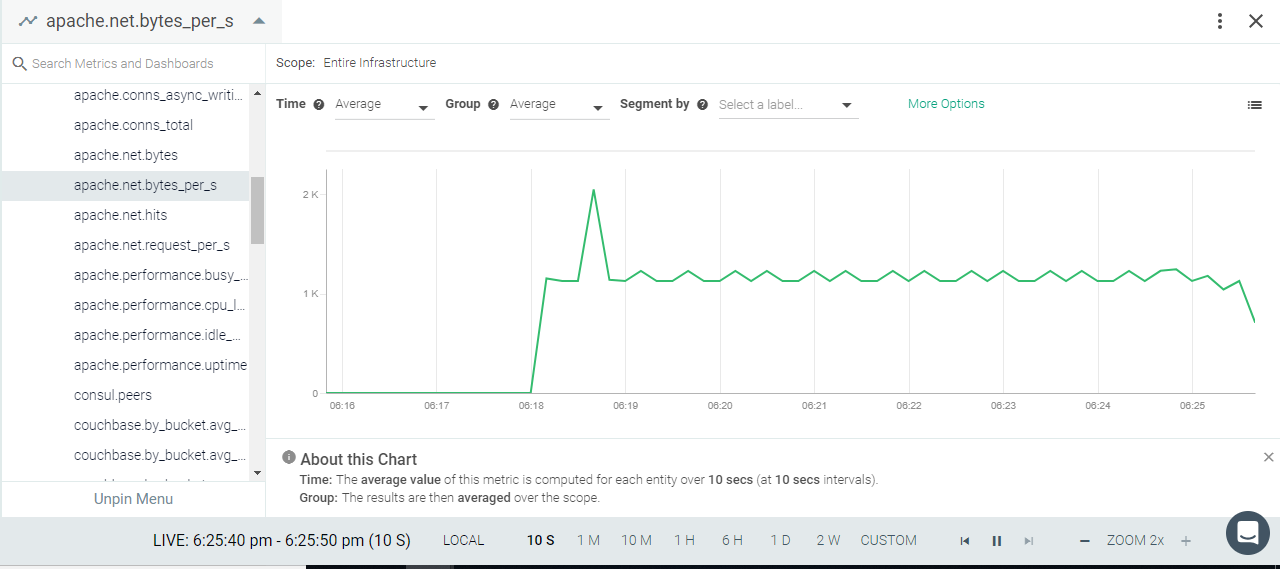Open the Group aggregation help icon

(x=493, y=104)
